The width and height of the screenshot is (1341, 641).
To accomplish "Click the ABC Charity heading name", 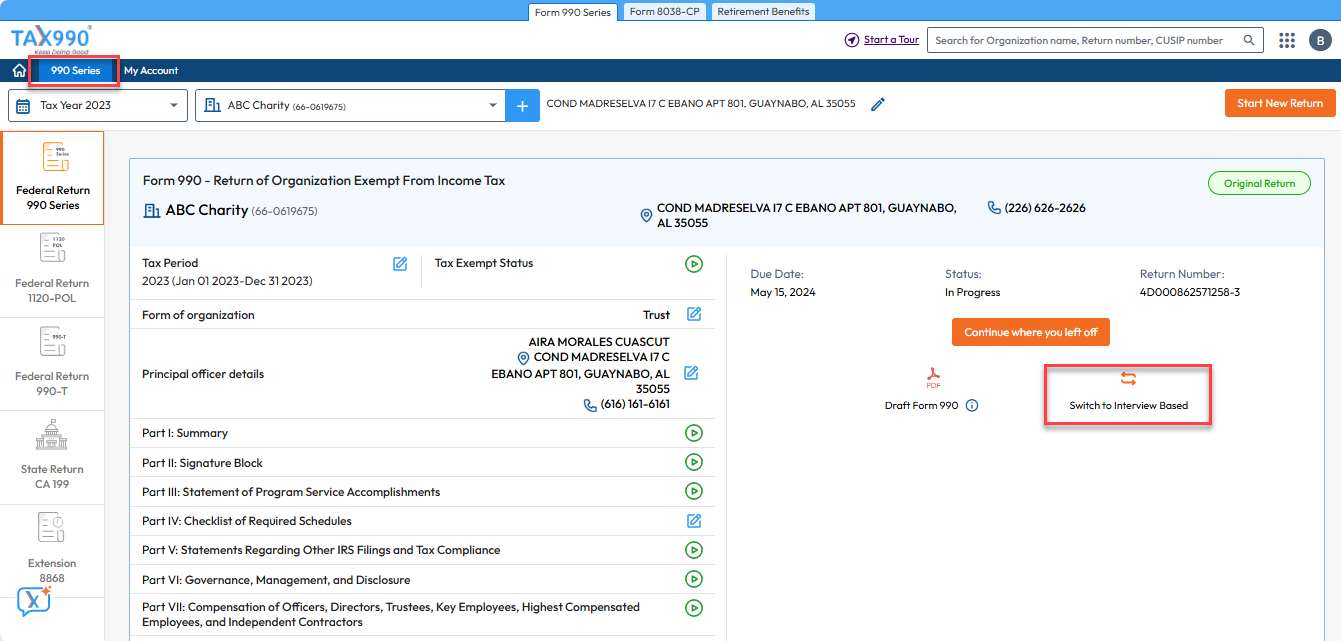I will click(206, 210).
